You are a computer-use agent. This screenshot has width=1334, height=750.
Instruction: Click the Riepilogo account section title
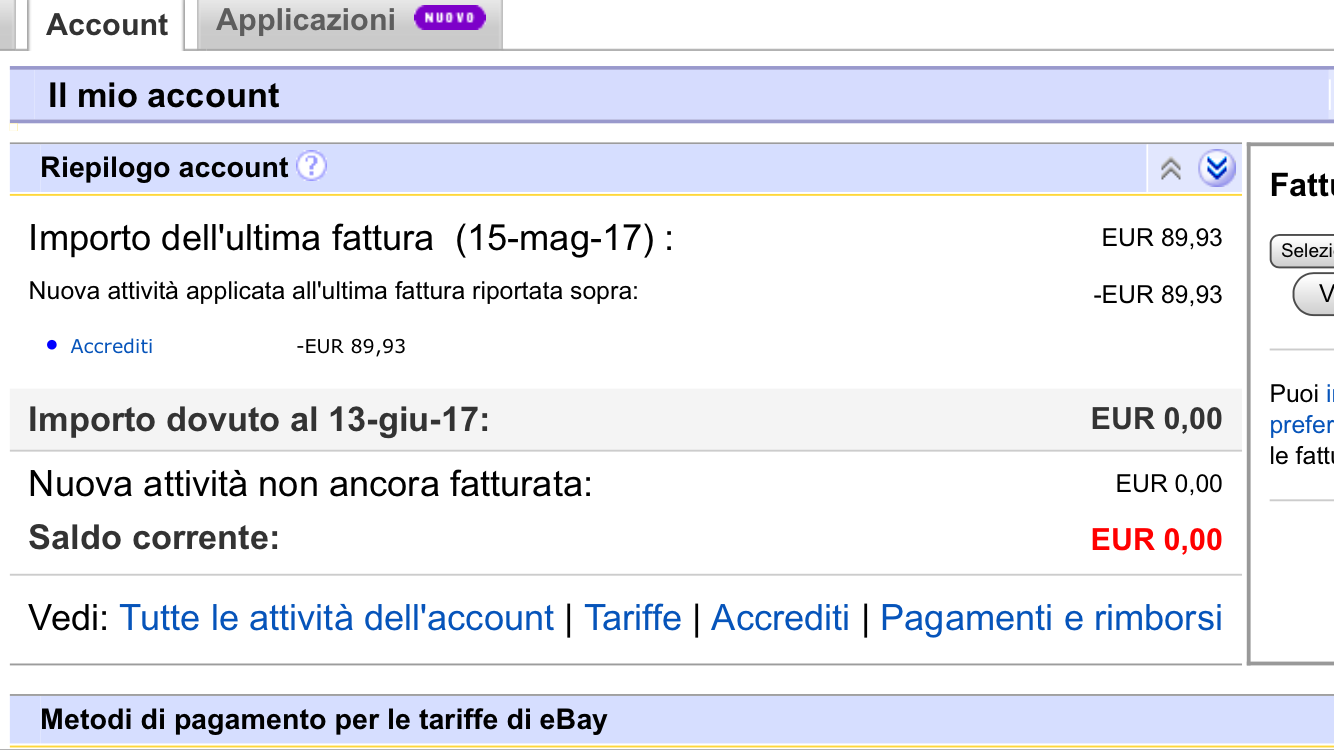coord(164,167)
